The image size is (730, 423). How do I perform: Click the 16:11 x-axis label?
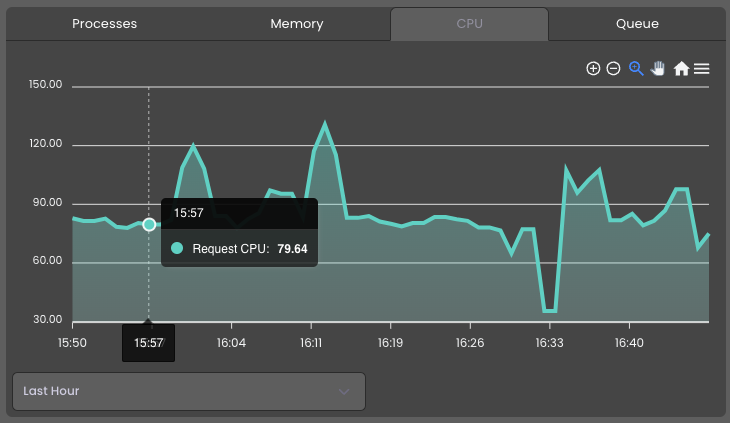coord(311,343)
